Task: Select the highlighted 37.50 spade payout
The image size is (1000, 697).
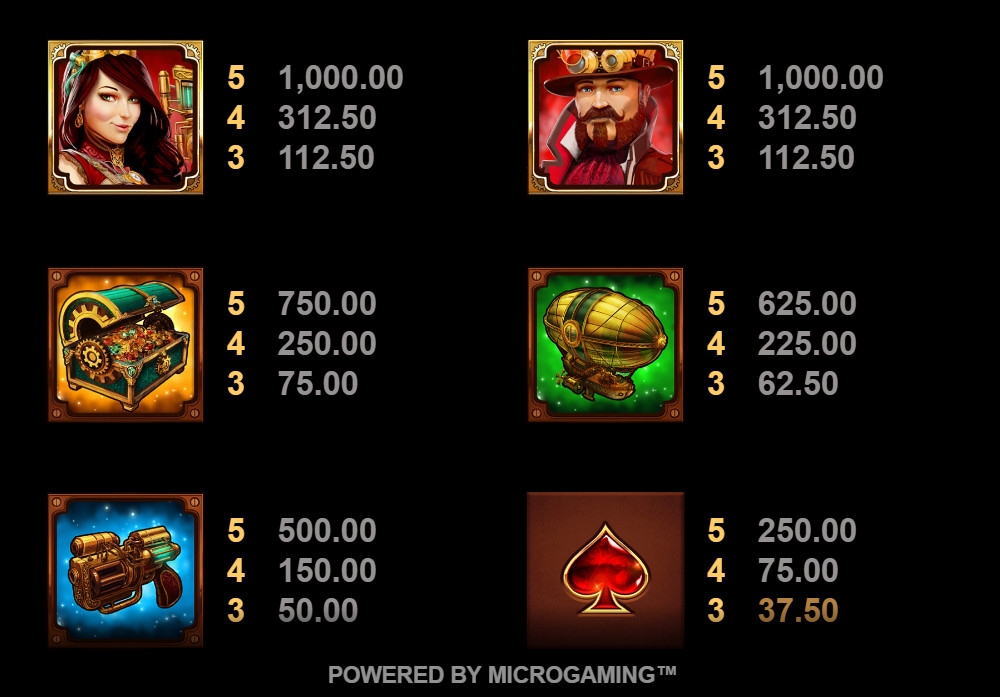Action: click(x=798, y=610)
